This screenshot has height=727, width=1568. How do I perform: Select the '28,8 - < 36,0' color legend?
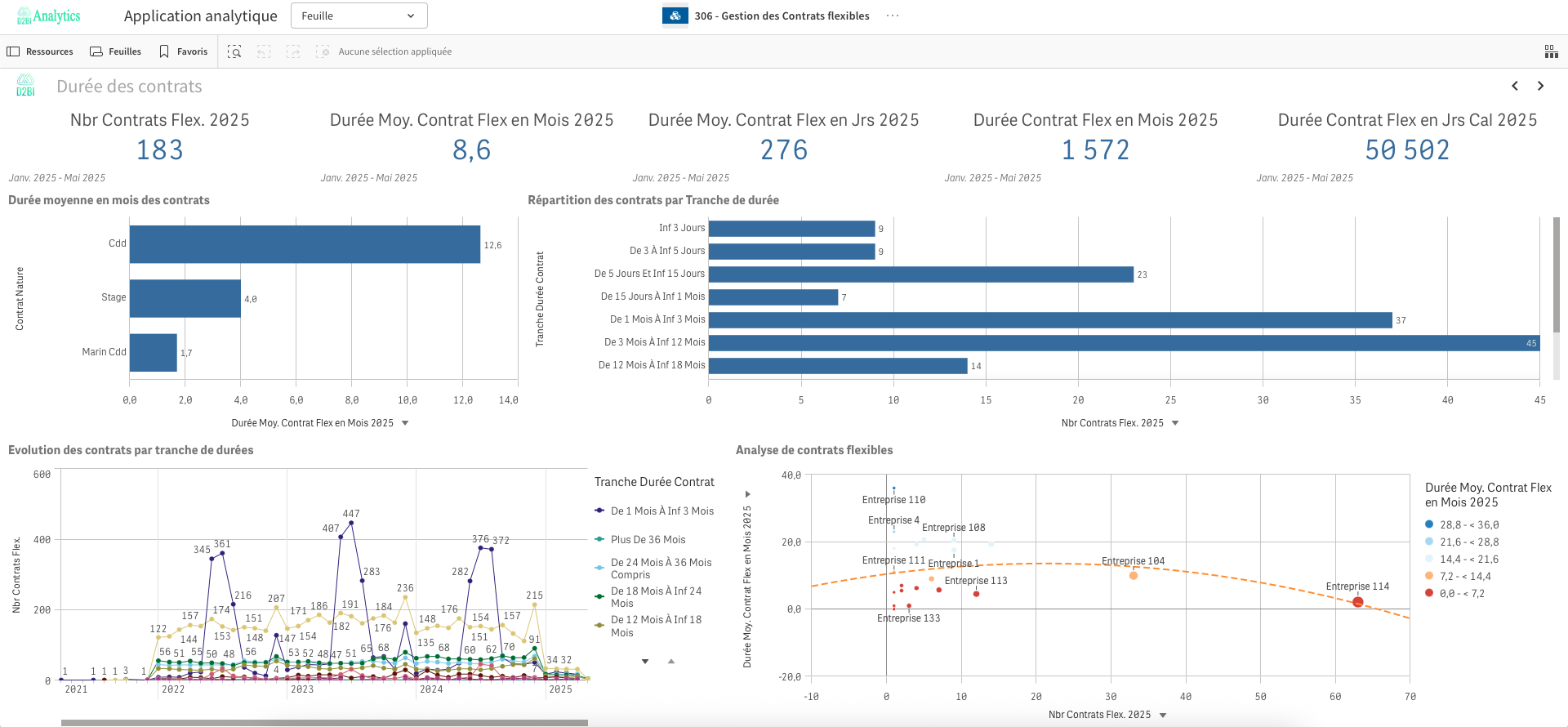tap(1468, 525)
